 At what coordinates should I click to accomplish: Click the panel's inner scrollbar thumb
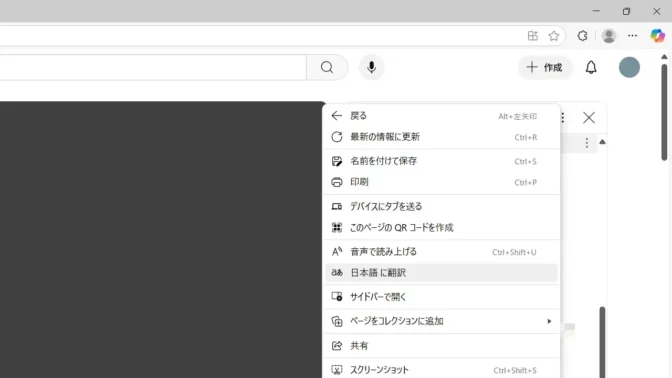coord(602,342)
